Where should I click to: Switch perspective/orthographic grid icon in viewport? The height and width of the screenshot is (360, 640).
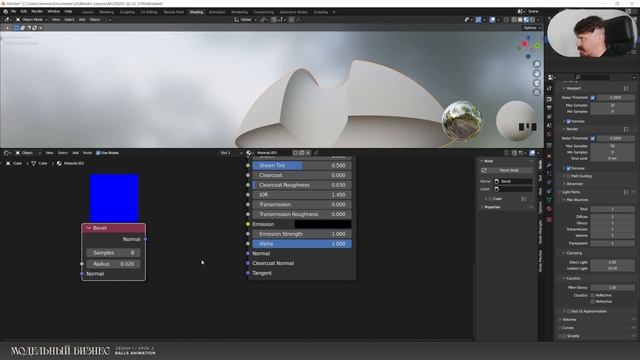[537, 93]
